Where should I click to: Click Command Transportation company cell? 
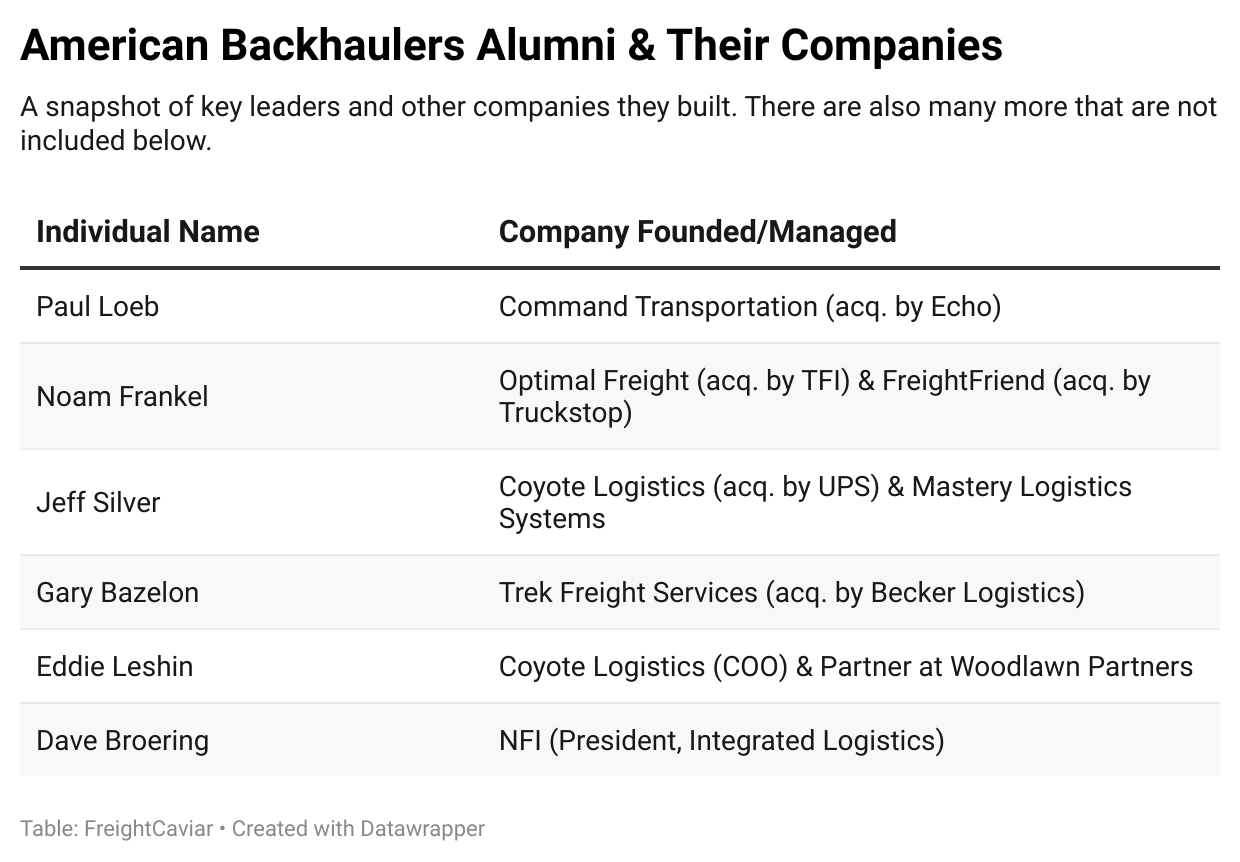pos(749,306)
